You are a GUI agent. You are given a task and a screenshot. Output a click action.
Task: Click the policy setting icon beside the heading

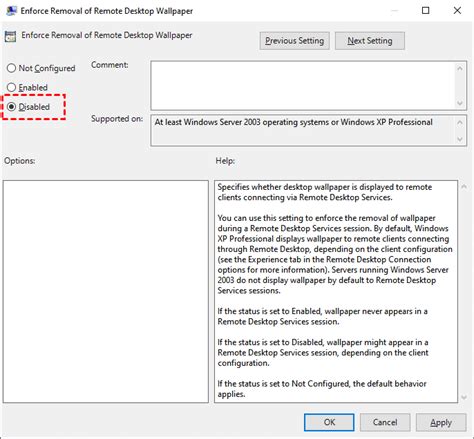tap(10, 36)
